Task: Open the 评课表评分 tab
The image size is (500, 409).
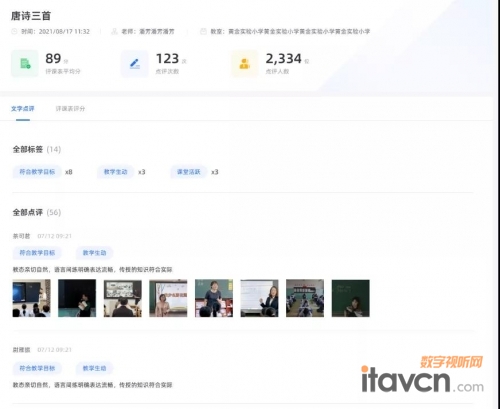Action: click(x=70, y=109)
